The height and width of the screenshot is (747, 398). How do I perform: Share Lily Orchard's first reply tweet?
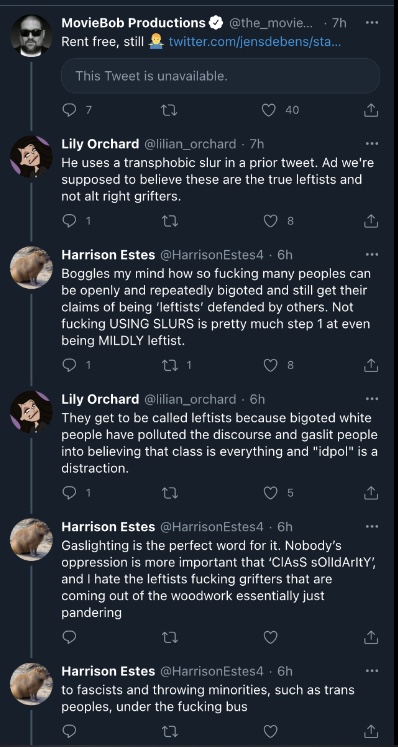click(x=371, y=221)
